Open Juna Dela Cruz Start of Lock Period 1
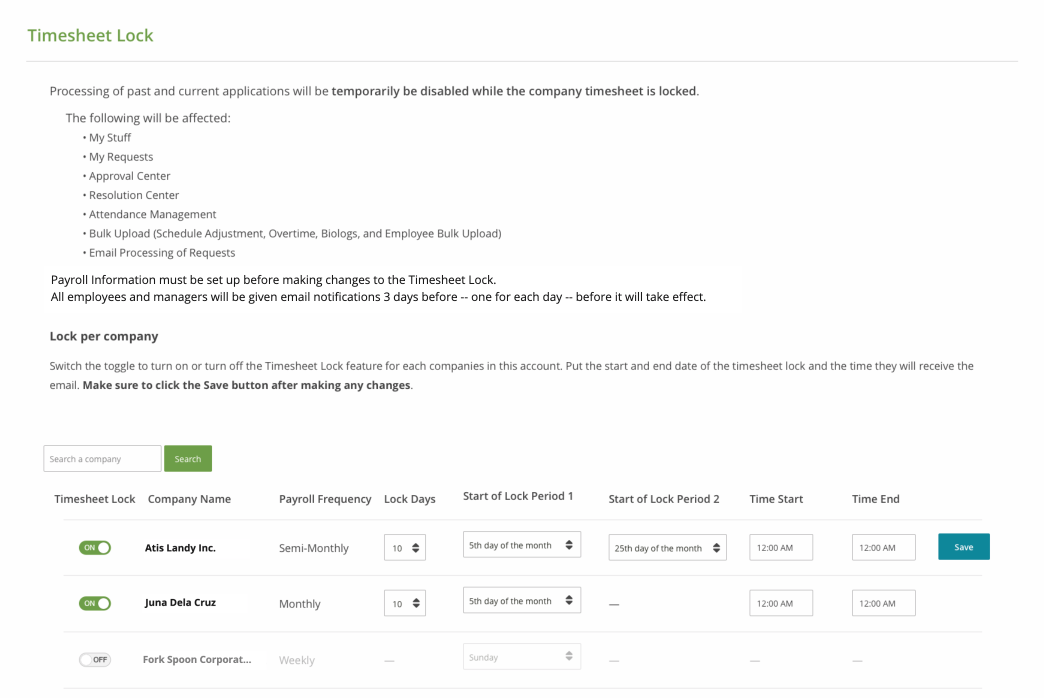The height and width of the screenshot is (698, 1044). (522, 601)
